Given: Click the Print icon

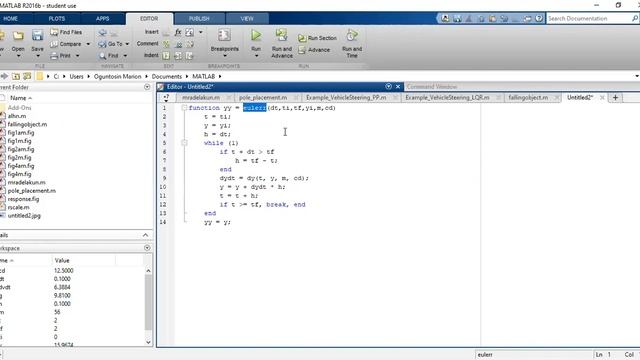Looking at the screenshot, I should tap(55, 56).
